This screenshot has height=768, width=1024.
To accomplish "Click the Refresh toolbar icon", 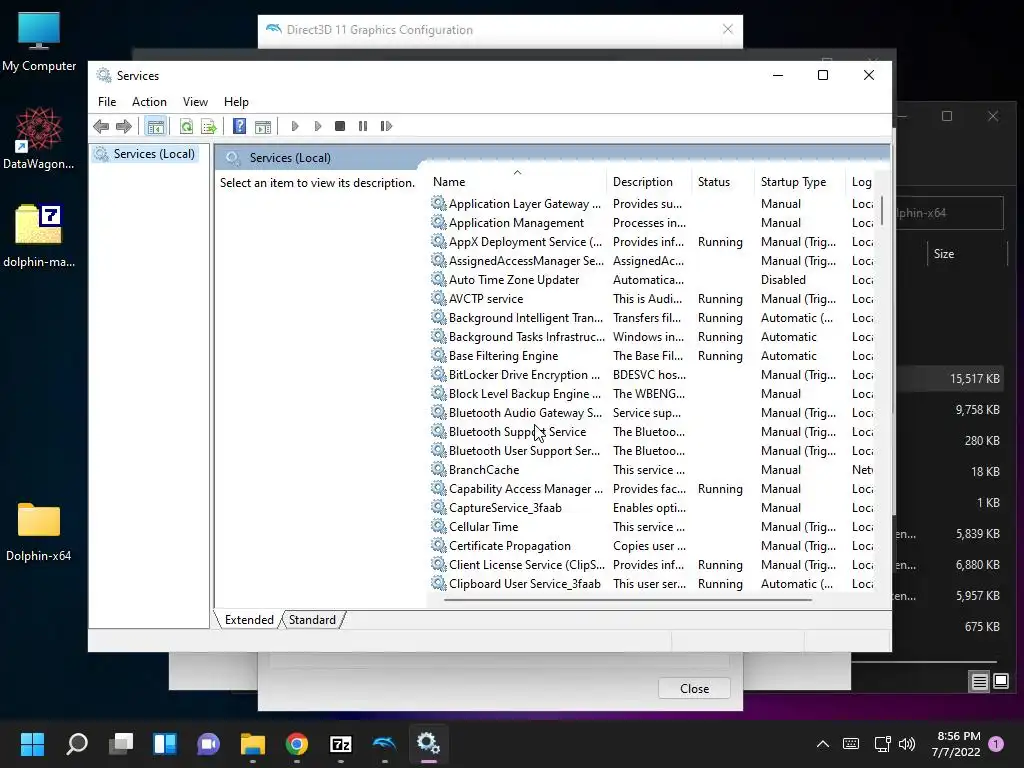I will click(186, 126).
